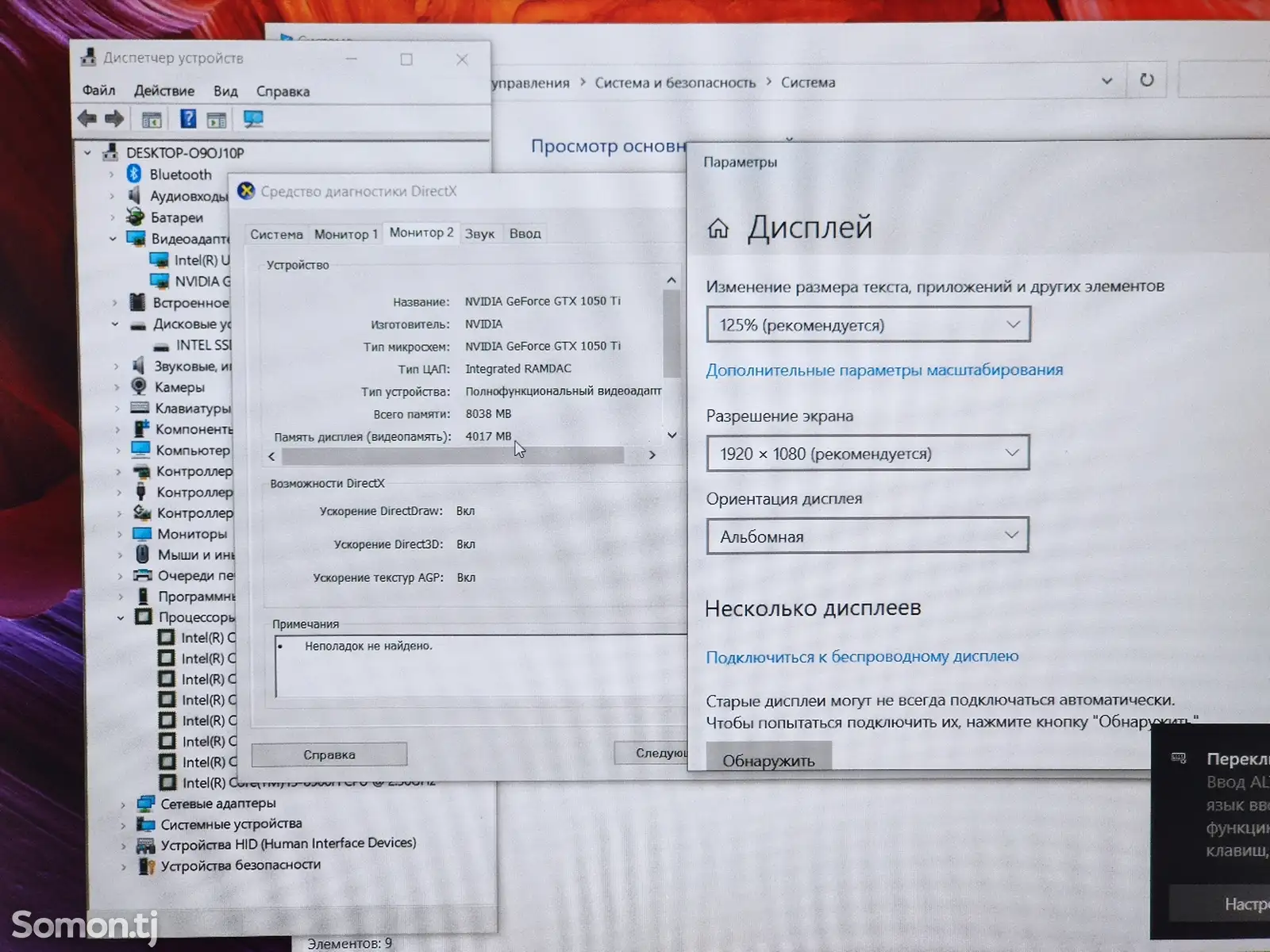Open the Действие menu
This screenshot has width=1270, height=952.
(x=164, y=90)
